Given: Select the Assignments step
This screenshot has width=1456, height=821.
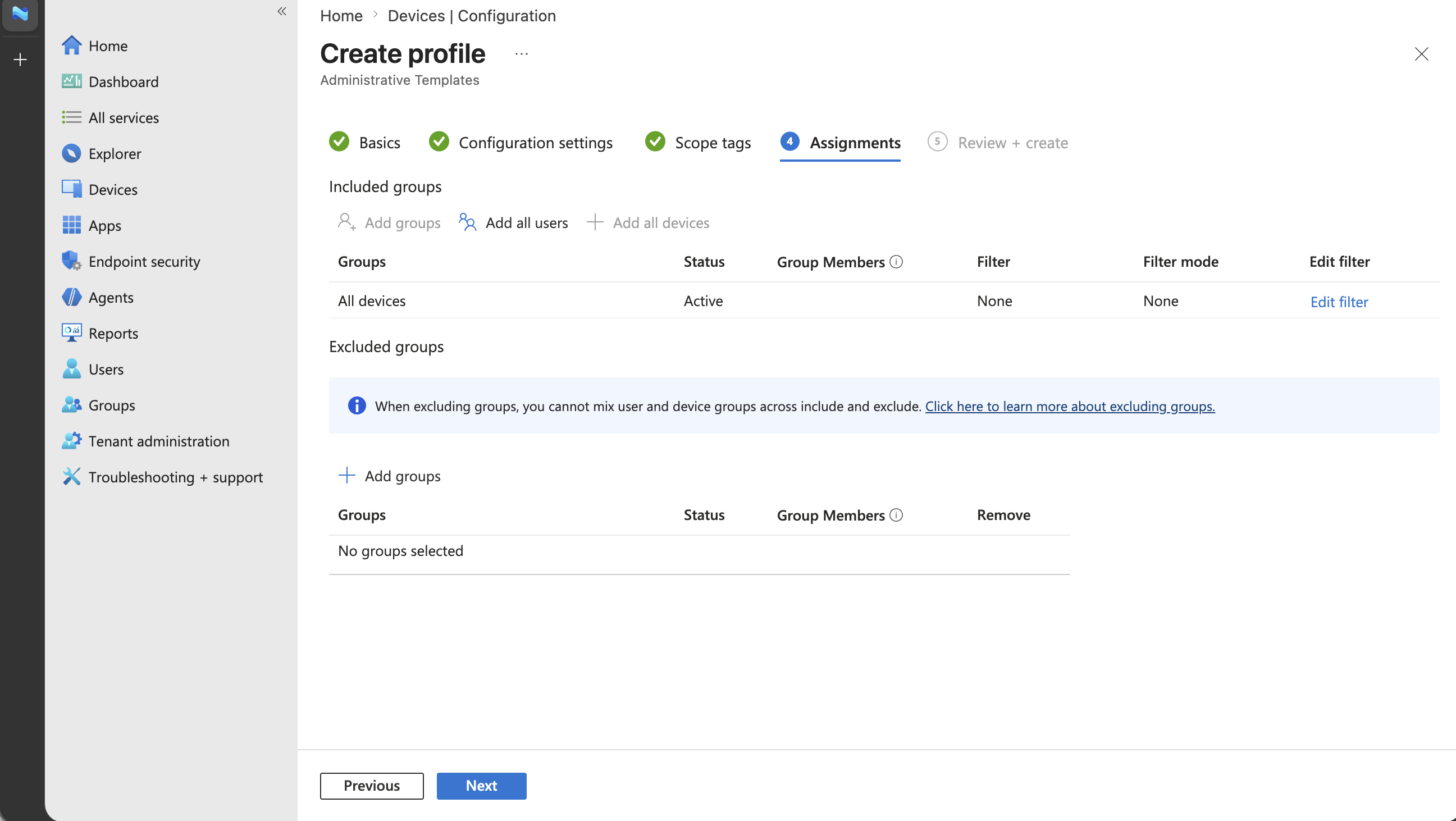Looking at the screenshot, I should [840, 143].
